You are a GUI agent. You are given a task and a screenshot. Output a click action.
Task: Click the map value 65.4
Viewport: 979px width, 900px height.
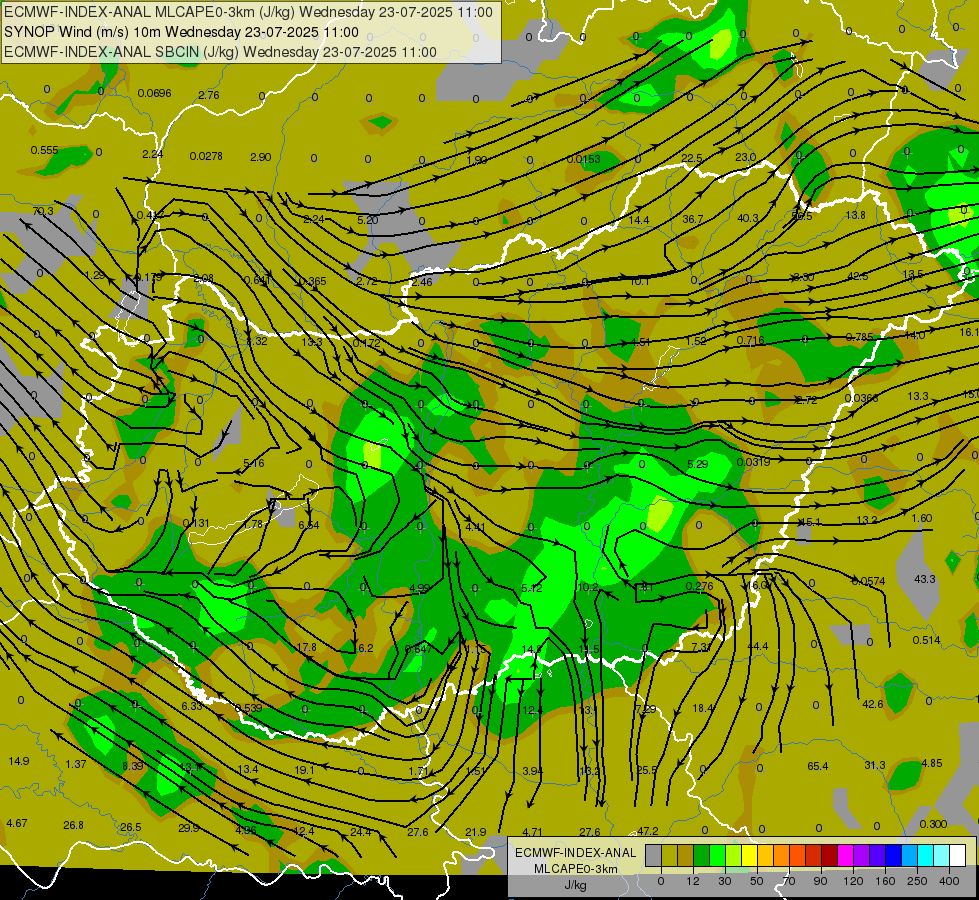click(817, 766)
